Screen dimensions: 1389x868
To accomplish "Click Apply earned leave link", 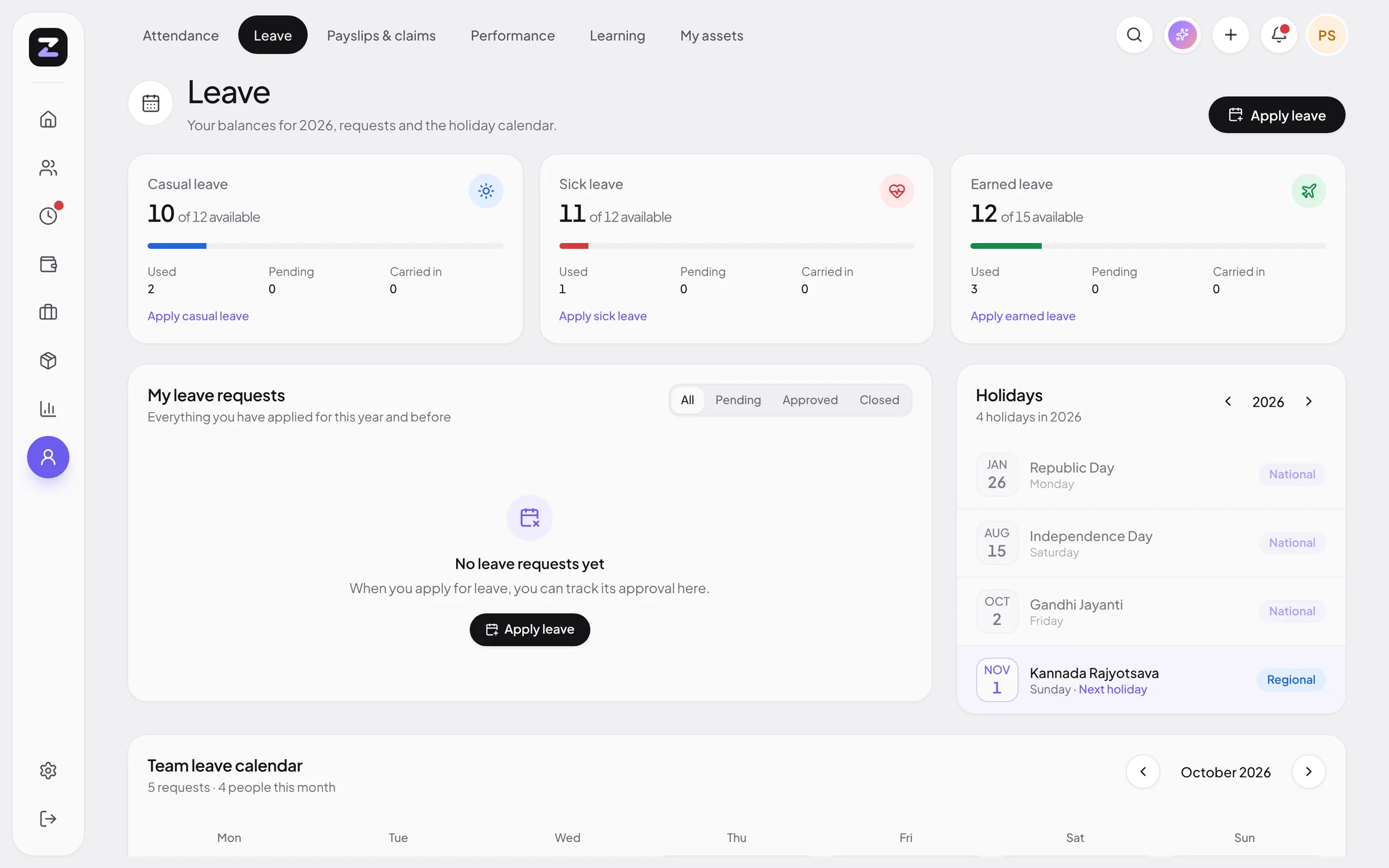I will point(1023,316).
